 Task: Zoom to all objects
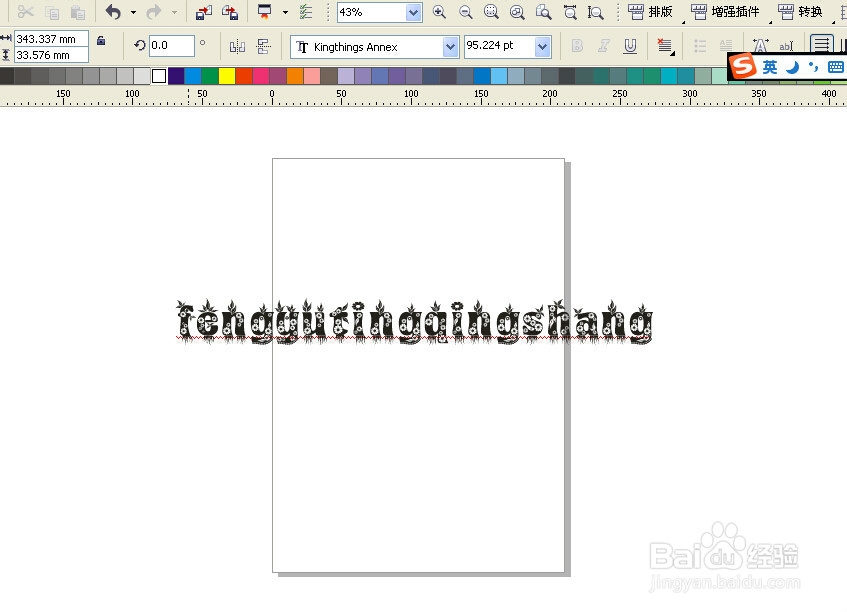coord(517,12)
